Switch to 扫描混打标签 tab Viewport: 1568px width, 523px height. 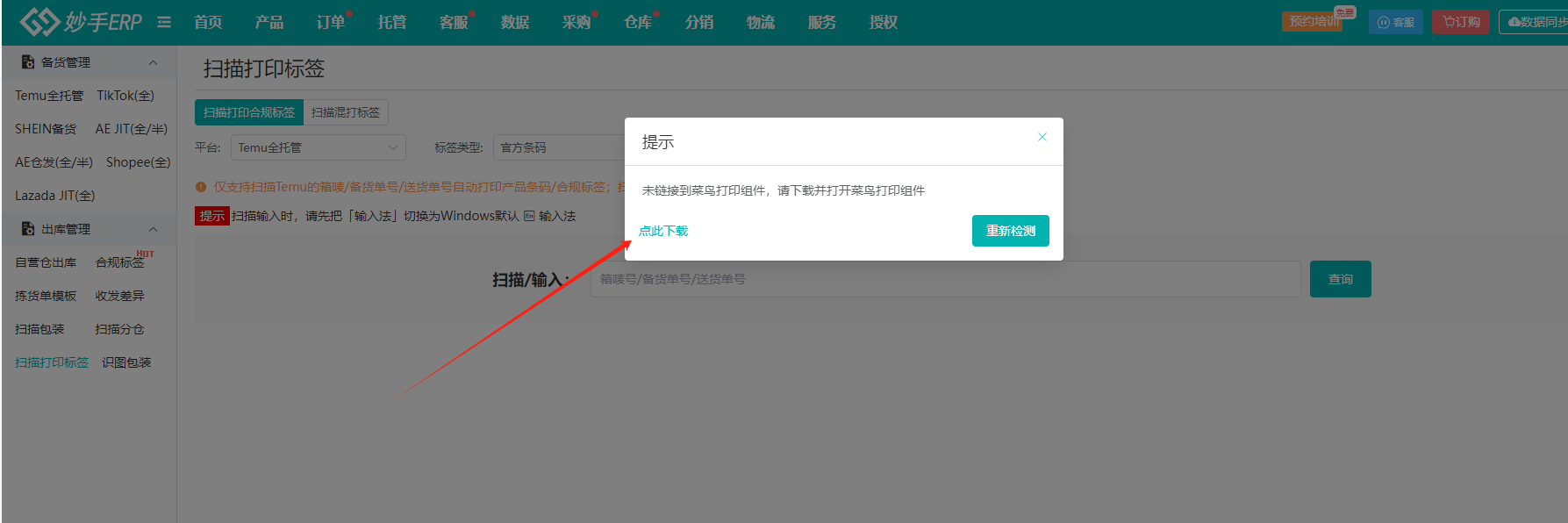(x=346, y=112)
